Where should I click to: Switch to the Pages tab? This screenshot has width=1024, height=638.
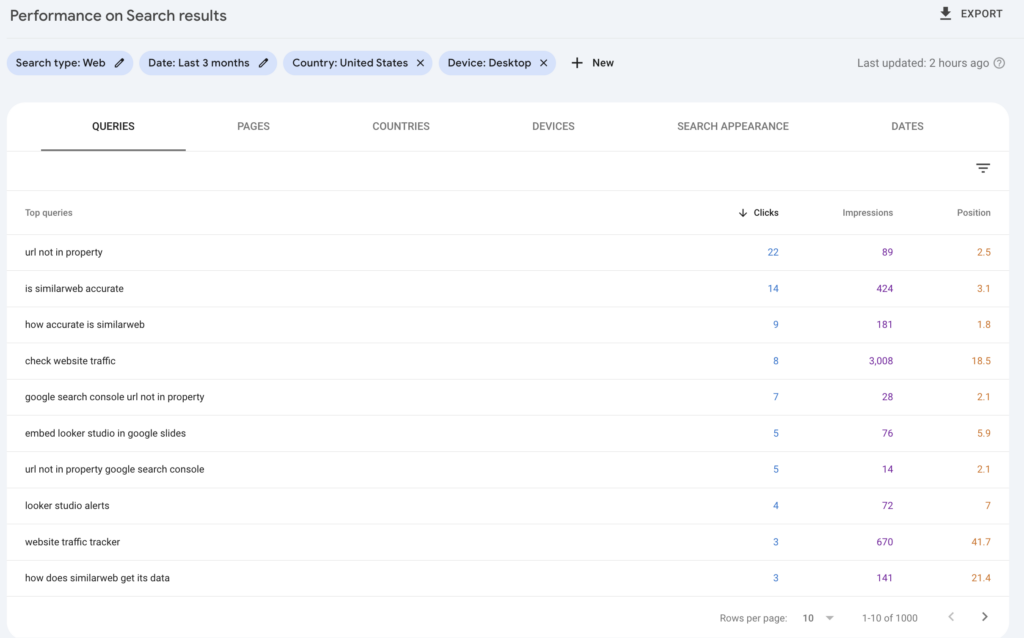[253, 127]
